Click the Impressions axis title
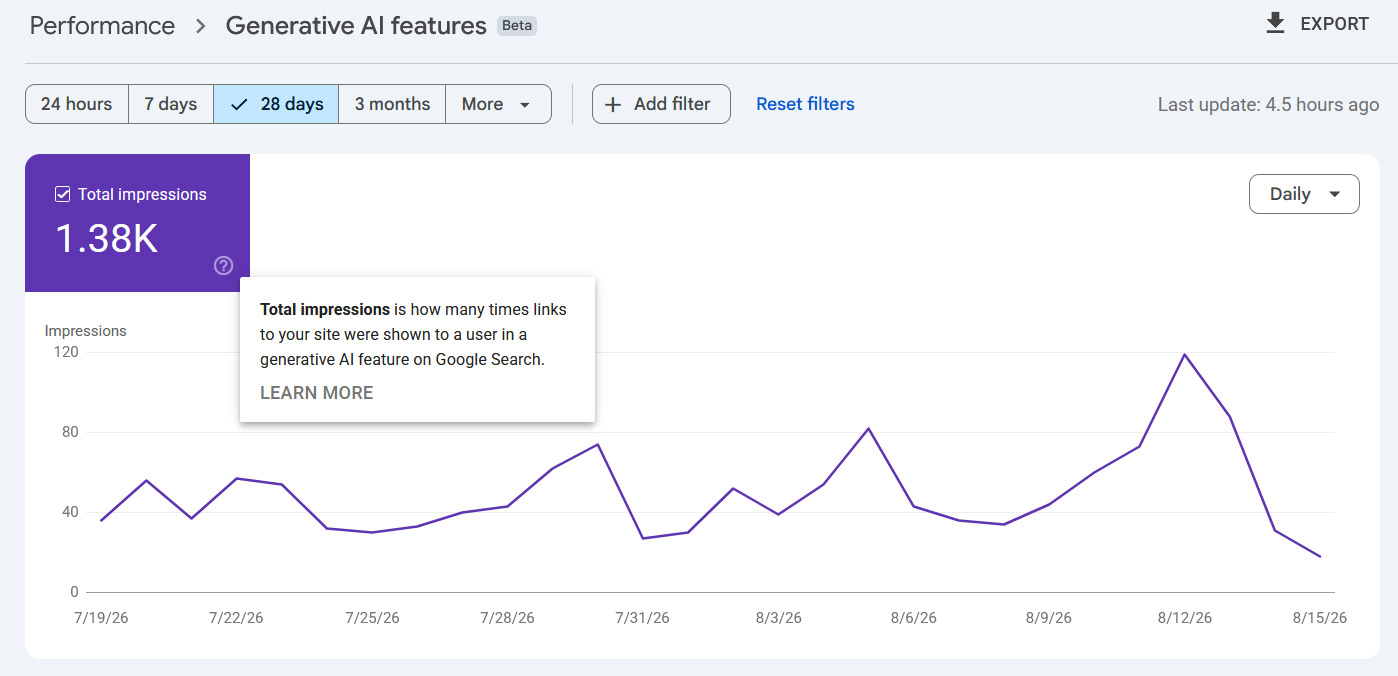Screen dimensions: 1398x676 (x=86, y=331)
